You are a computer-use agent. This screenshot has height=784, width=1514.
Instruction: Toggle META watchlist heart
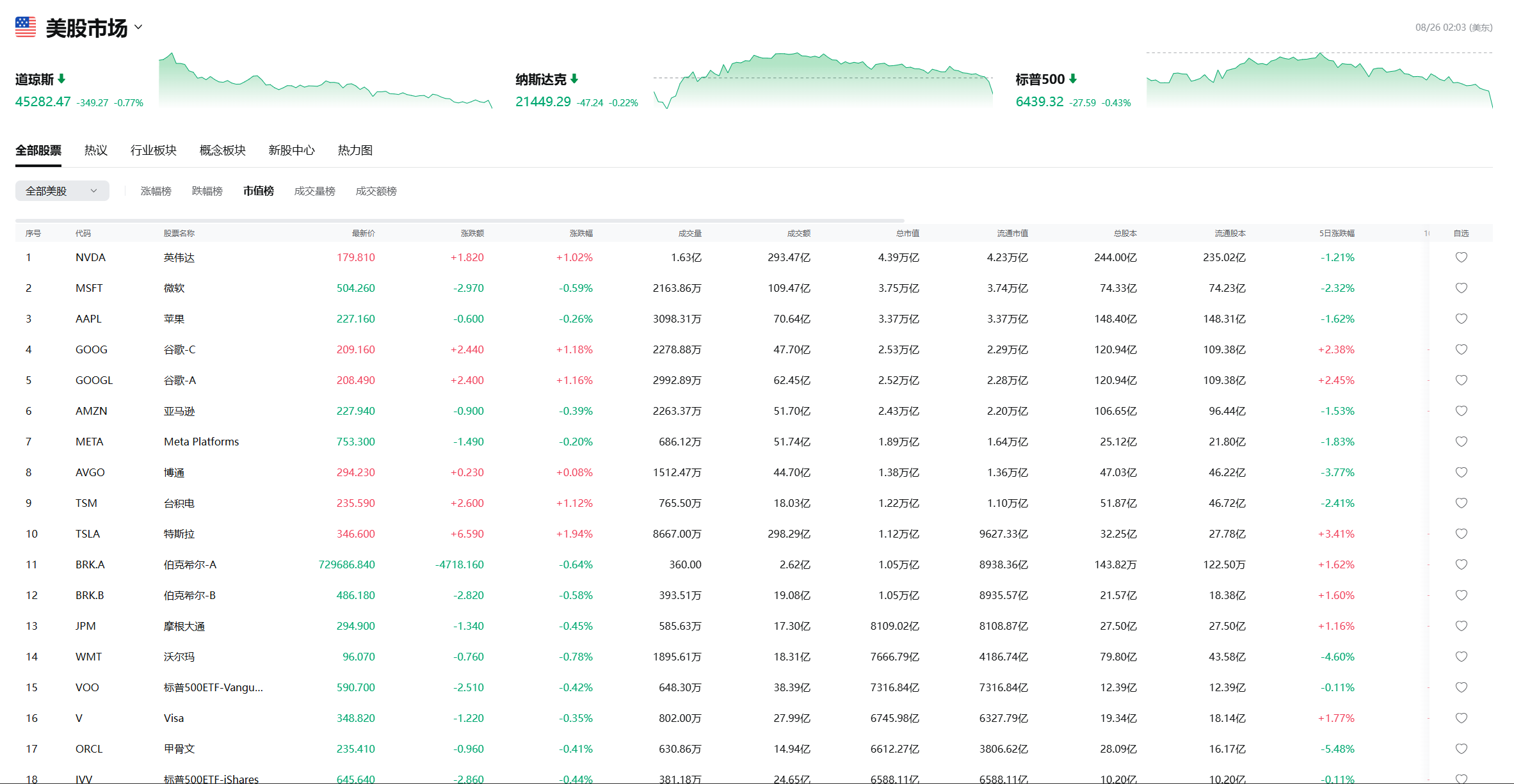[1462, 442]
